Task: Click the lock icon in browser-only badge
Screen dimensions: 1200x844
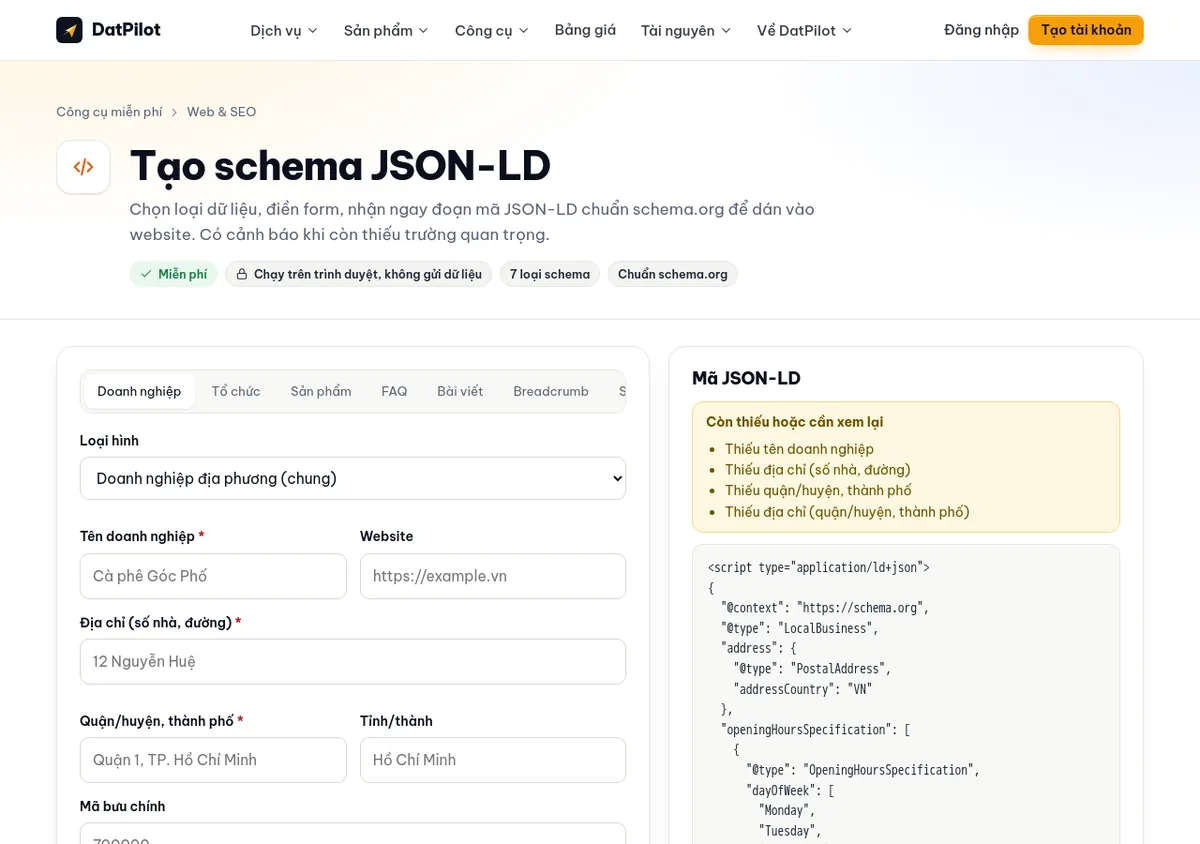Action: point(242,274)
